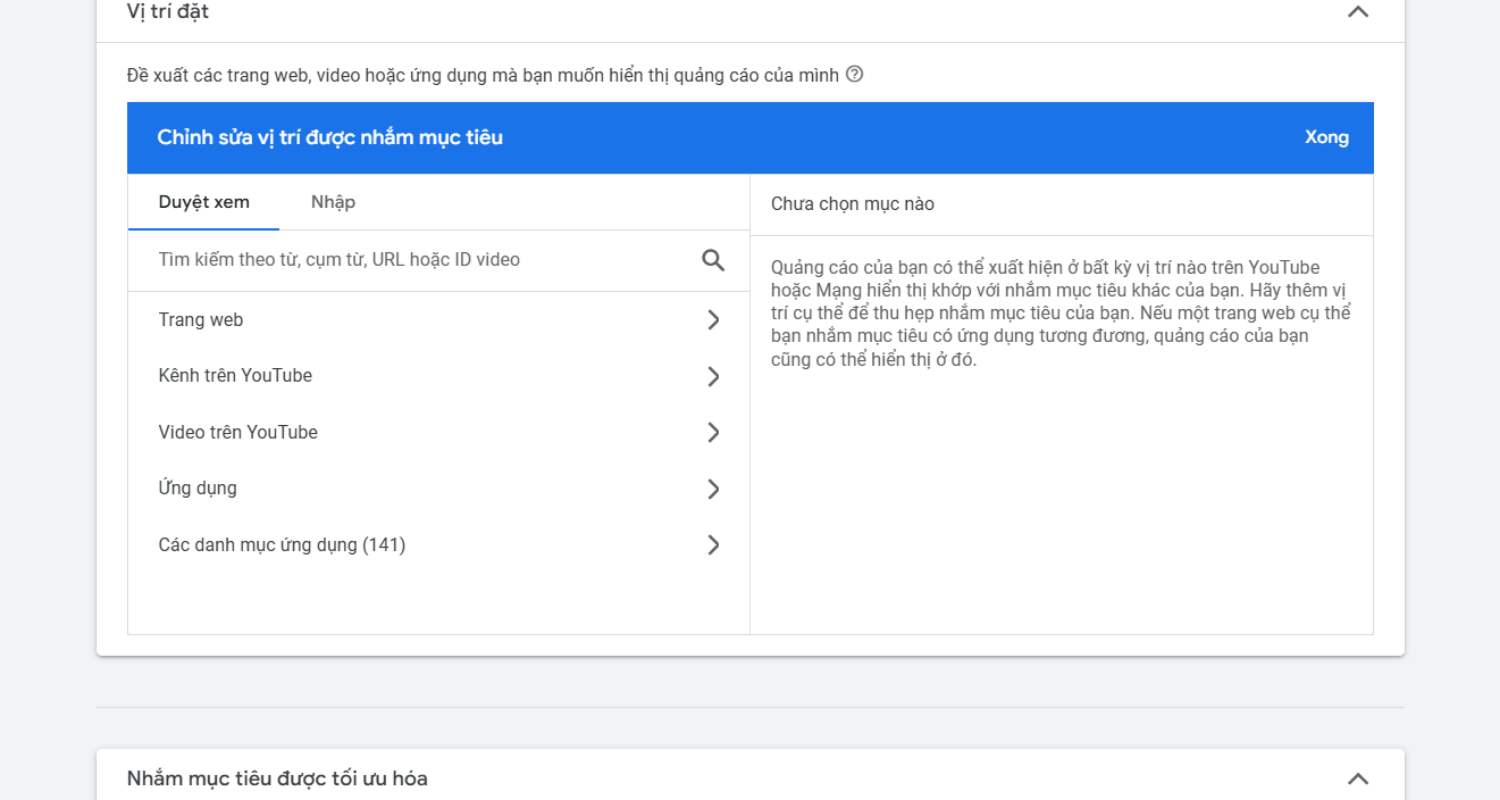Screen dimensions: 1500x800
Task: Open the Trang web category
Action: tap(201, 320)
